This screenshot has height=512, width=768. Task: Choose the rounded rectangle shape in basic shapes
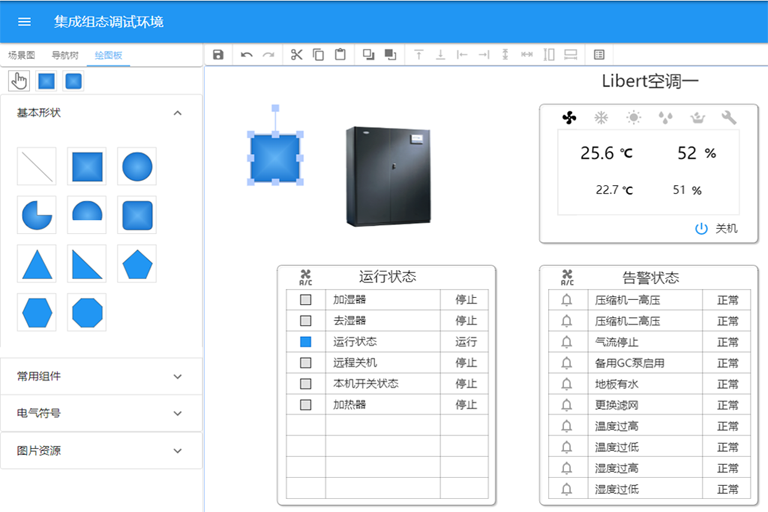click(x=137, y=215)
